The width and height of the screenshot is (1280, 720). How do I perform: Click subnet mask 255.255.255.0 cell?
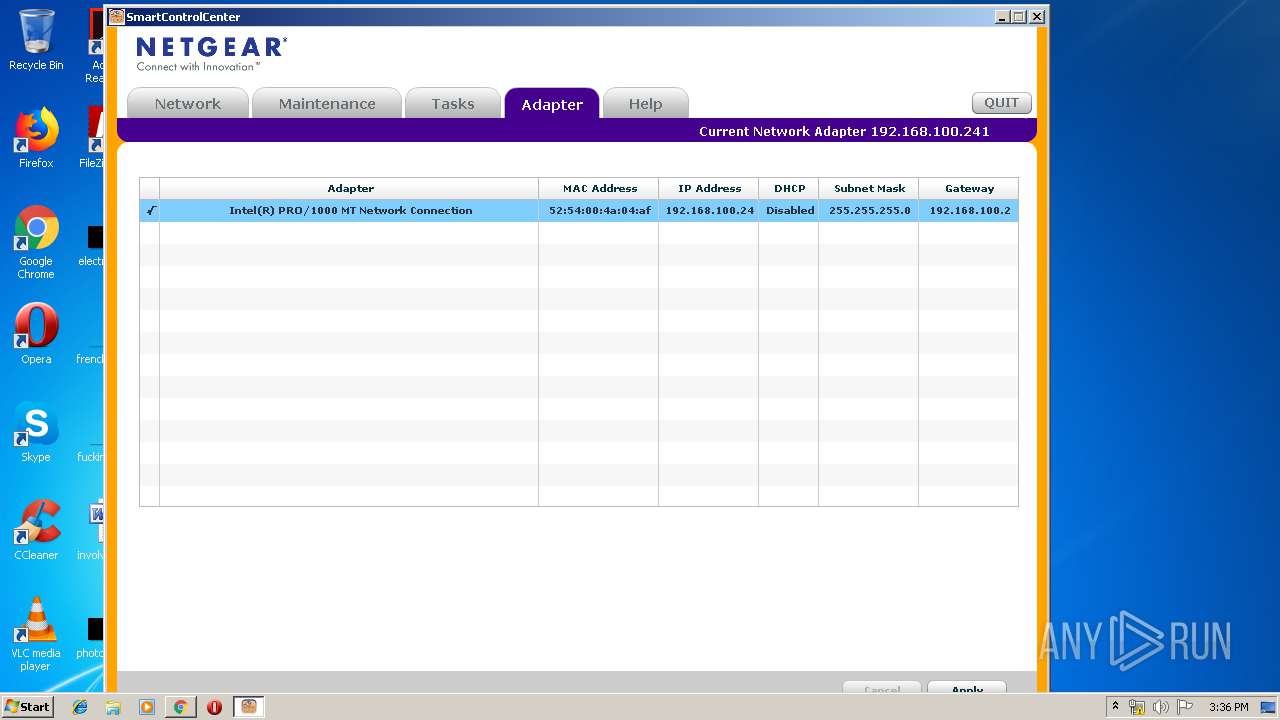click(x=869, y=211)
